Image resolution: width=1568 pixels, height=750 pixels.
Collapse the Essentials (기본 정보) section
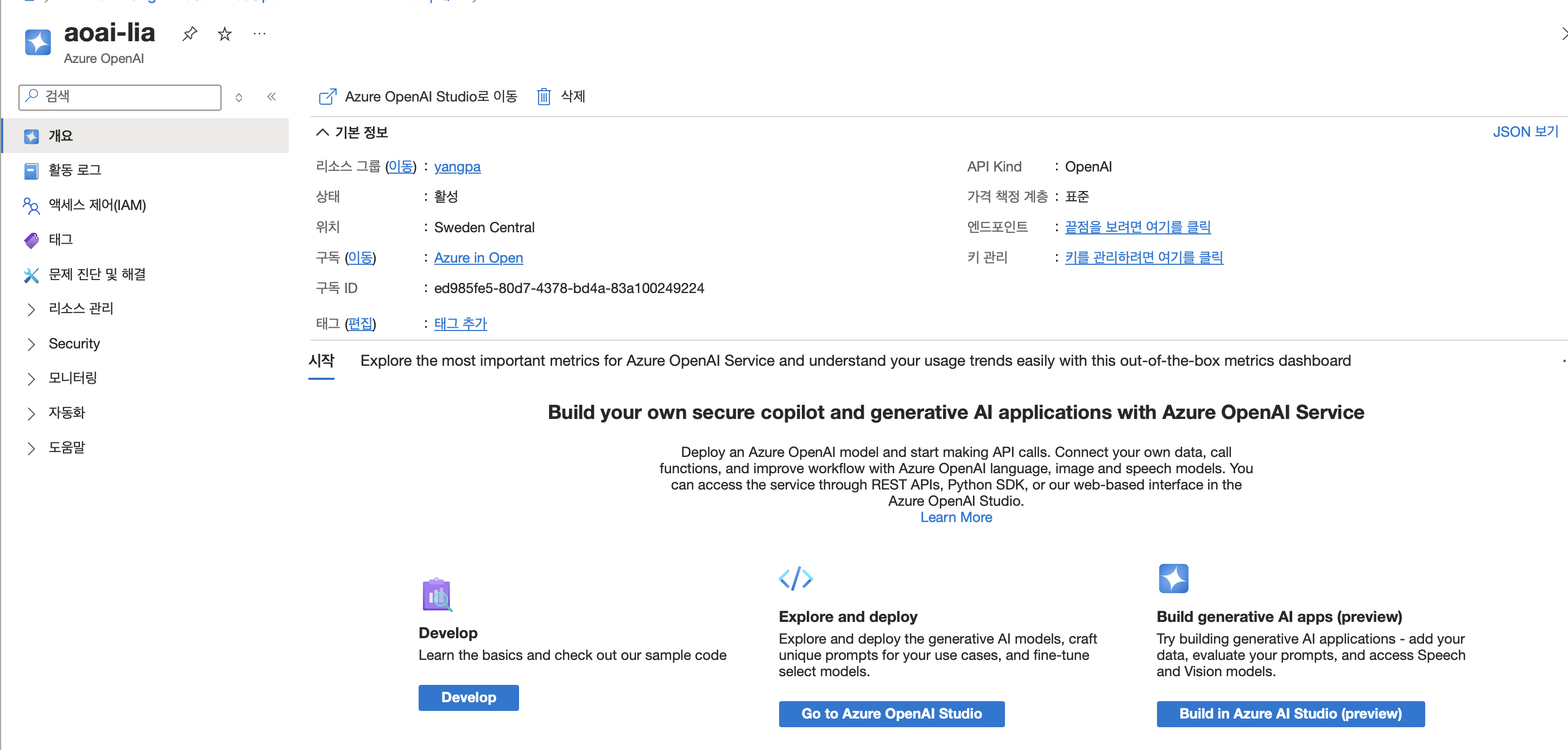tap(323, 132)
